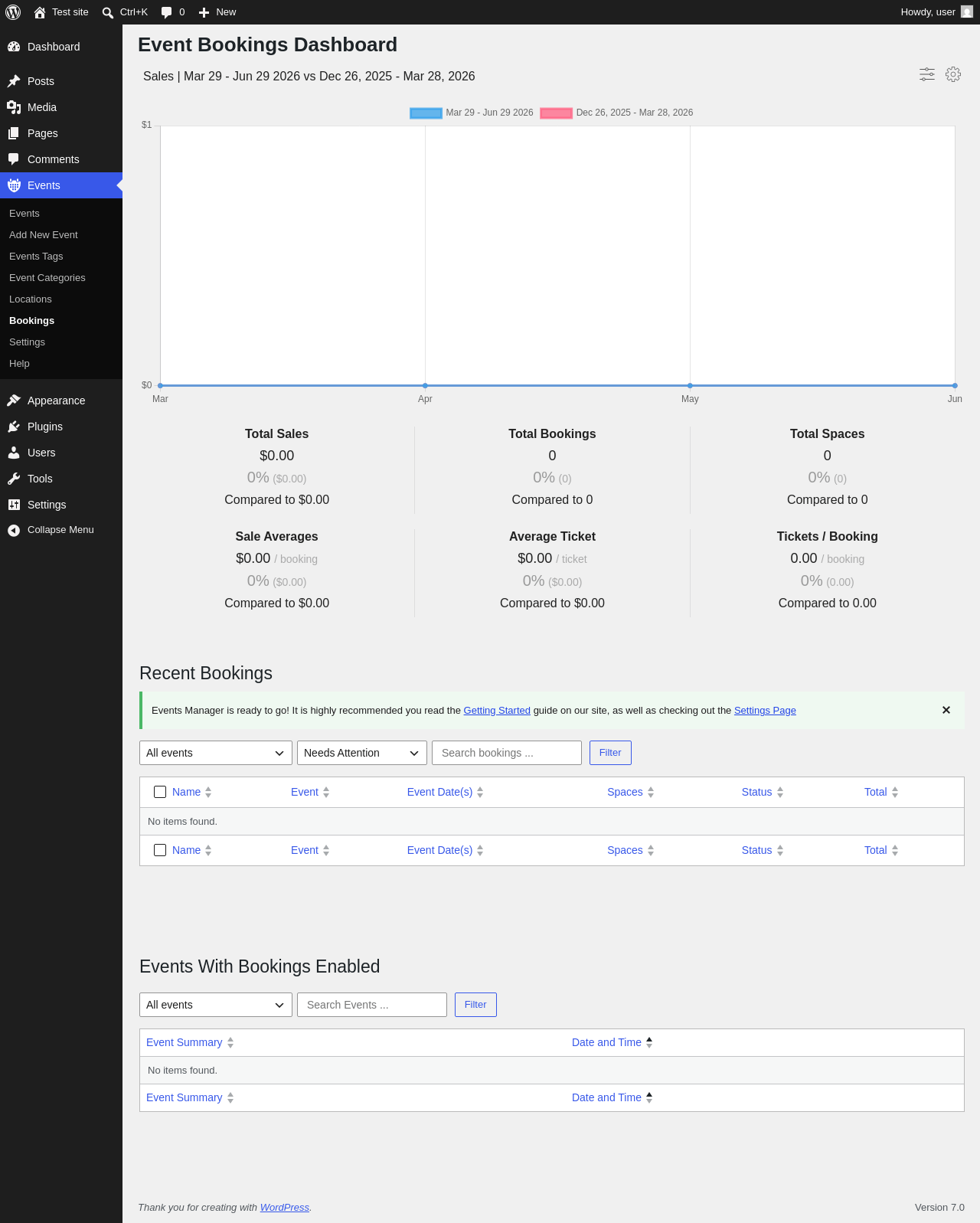Sort bookings by Spaces header arrows

click(x=651, y=793)
